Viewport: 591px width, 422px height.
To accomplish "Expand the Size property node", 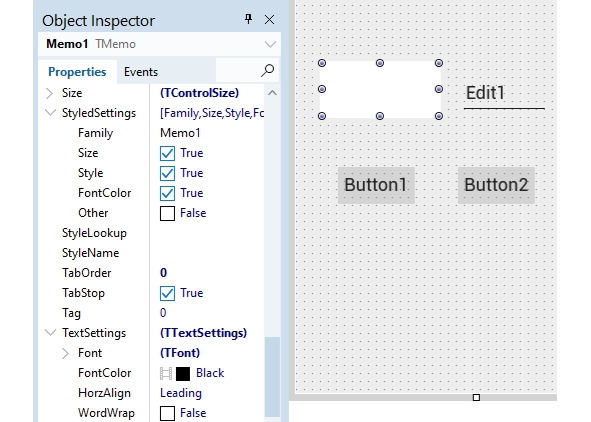I will (49, 93).
